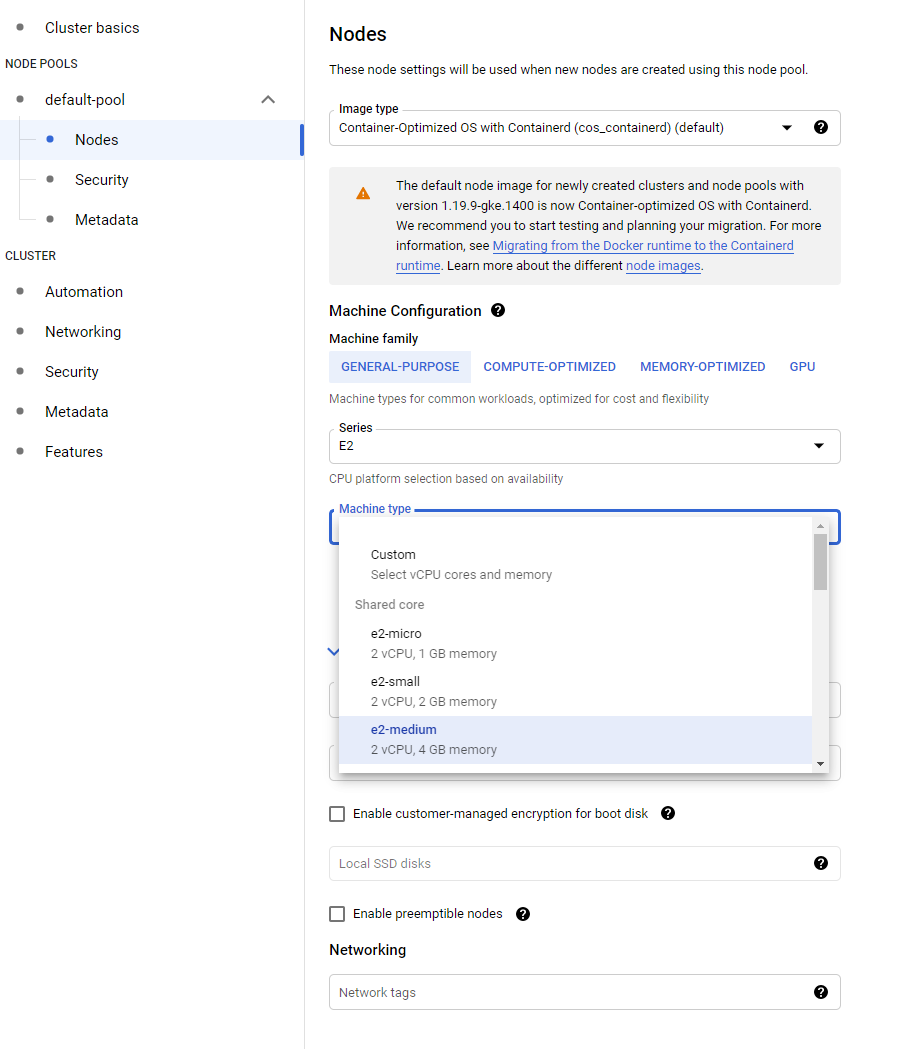Check the Enable preemptible nodes box
919x1049 pixels.
pos(337,913)
